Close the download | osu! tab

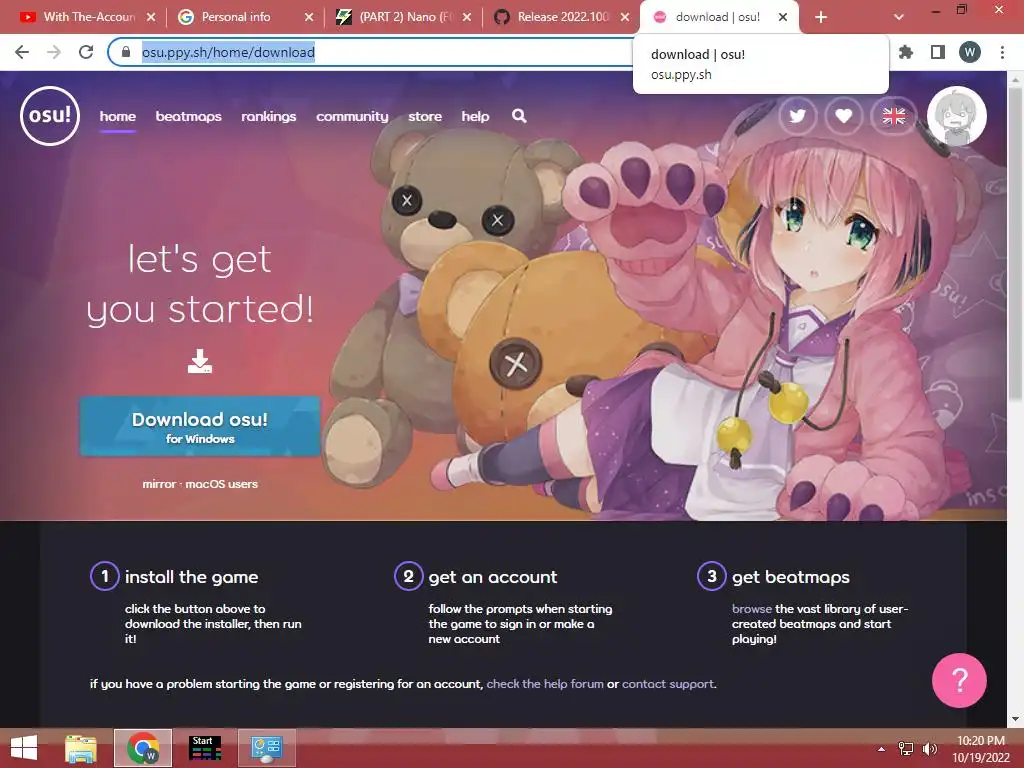[x=783, y=17]
